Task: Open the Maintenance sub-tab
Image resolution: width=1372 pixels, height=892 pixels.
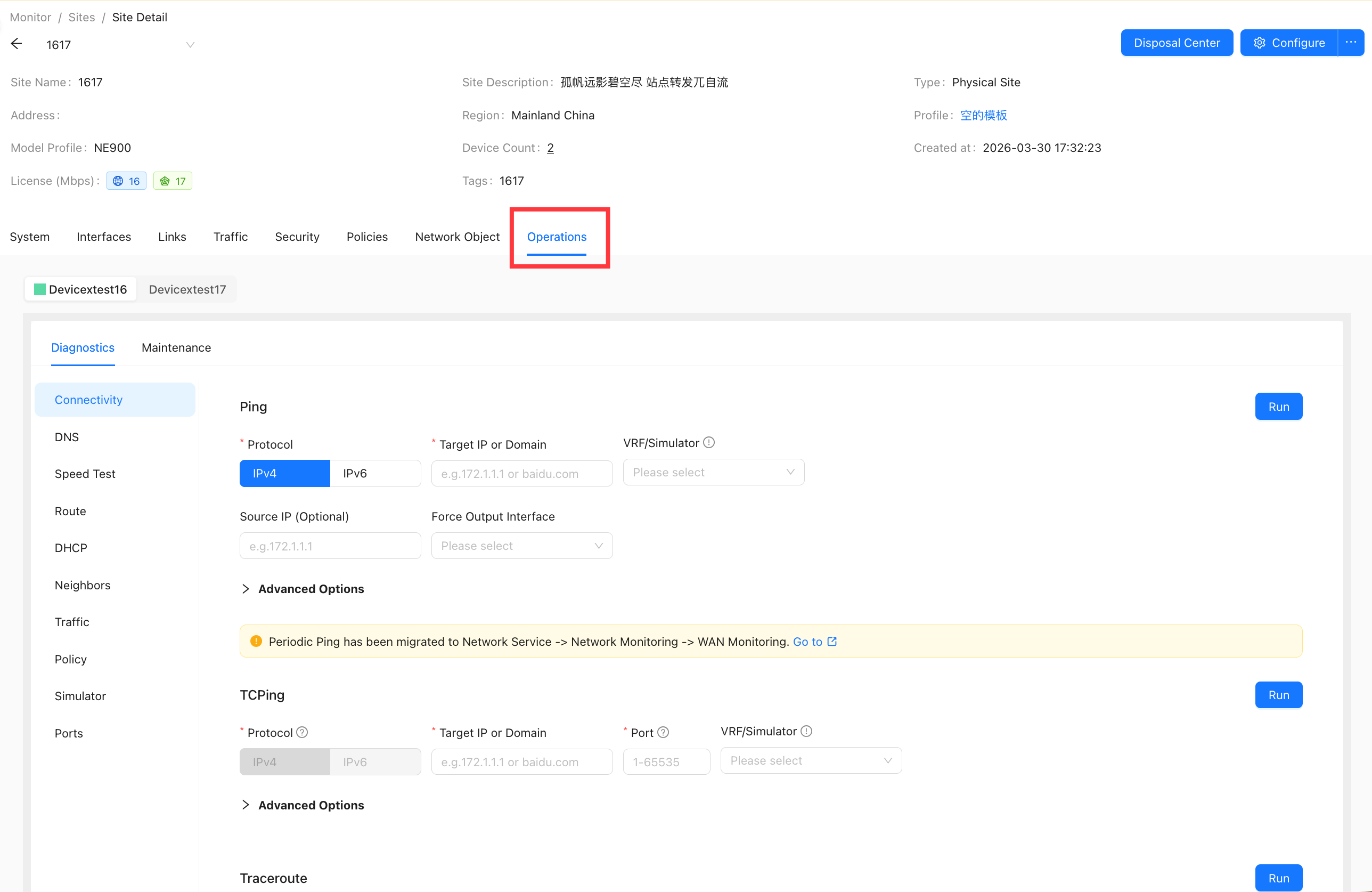Action: click(x=176, y=348)
